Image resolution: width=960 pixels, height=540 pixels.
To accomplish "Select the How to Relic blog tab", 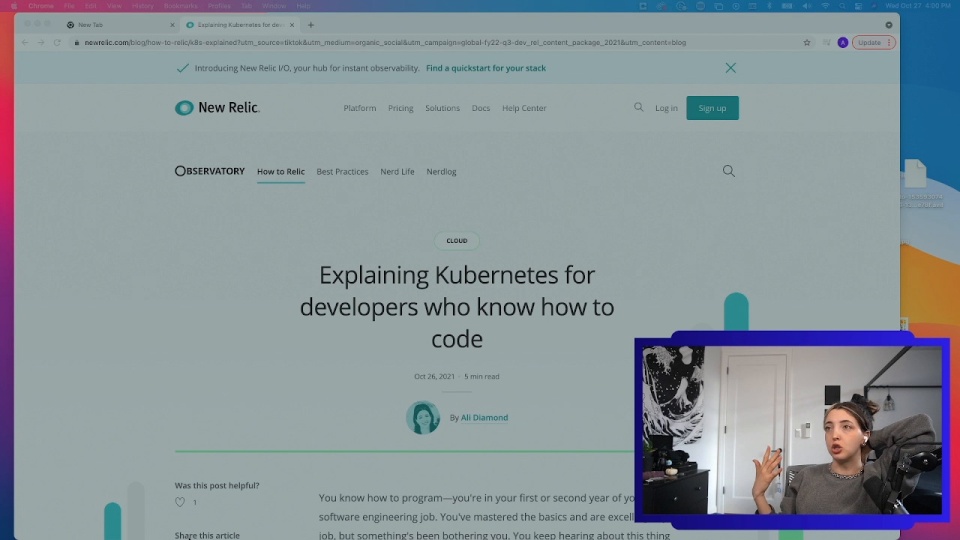I will click(280, 171).
